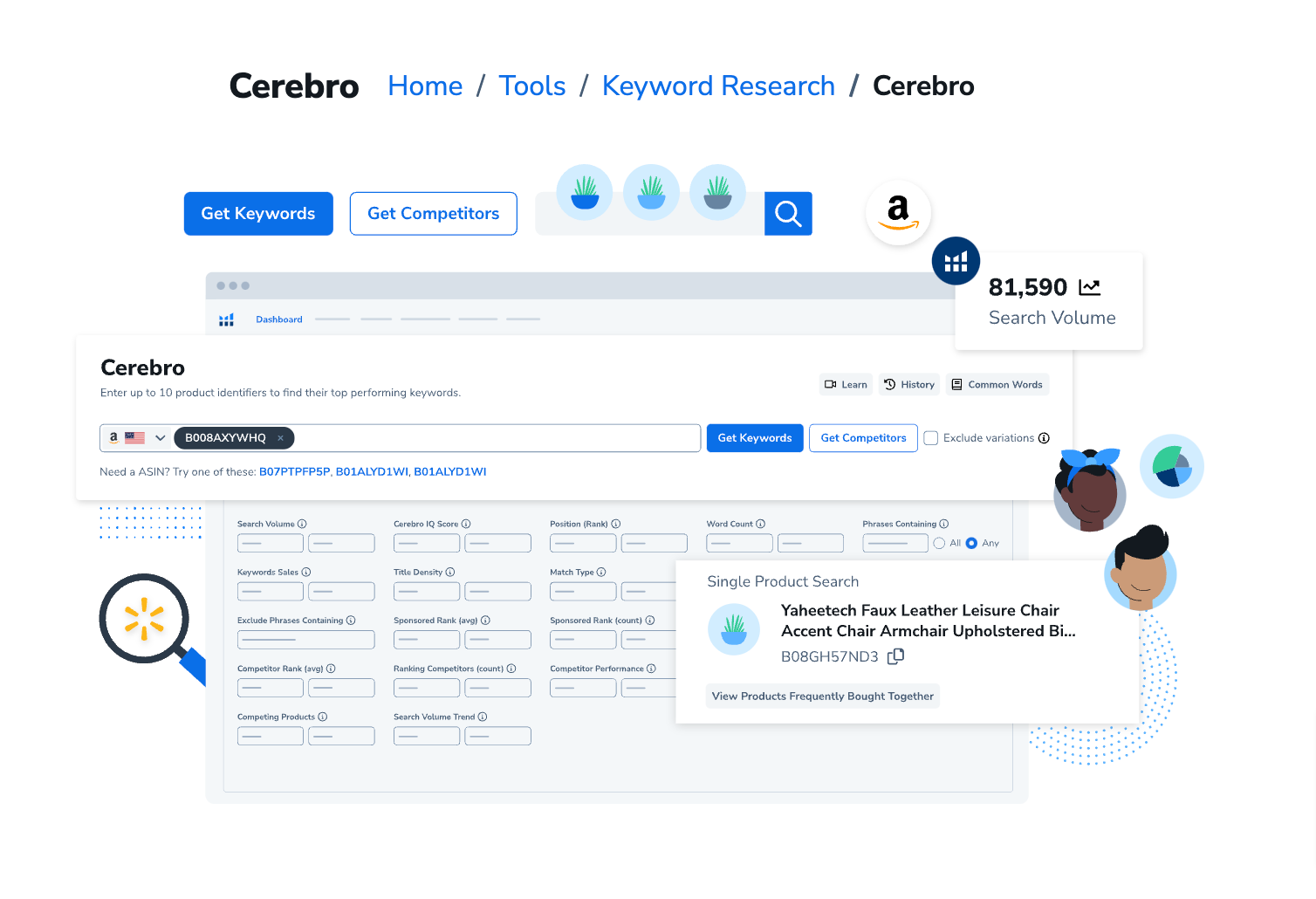
Task: Open the History button
Action: (x=909, y=384)
